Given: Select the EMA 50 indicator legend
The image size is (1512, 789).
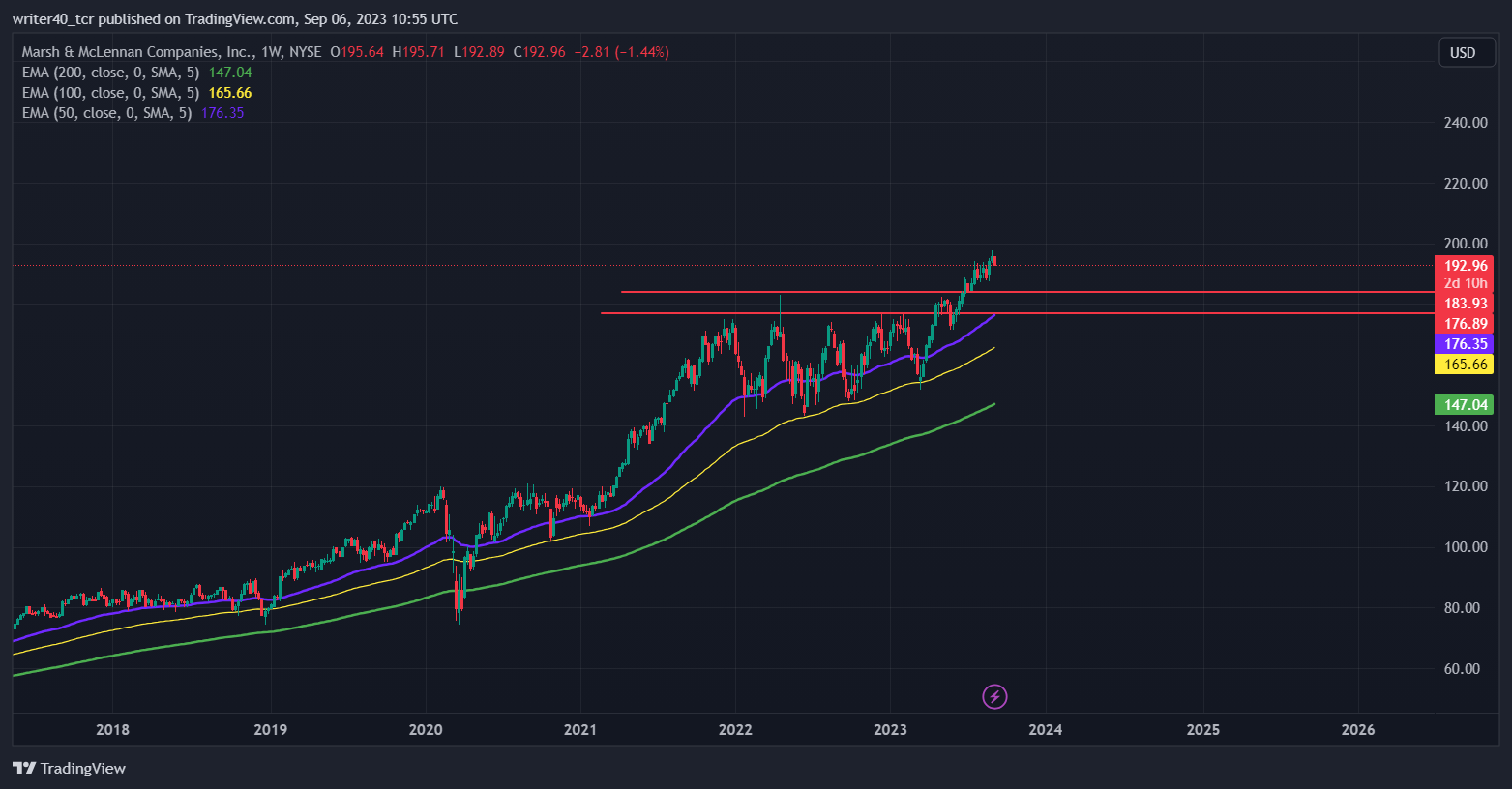Looking at the screenshot, I should click(133, 113).
